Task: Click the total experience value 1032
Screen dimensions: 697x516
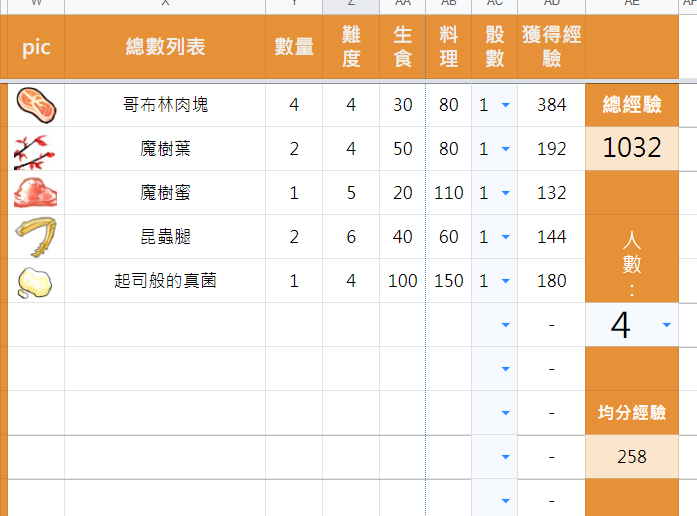Action: [x=632, y=148]
